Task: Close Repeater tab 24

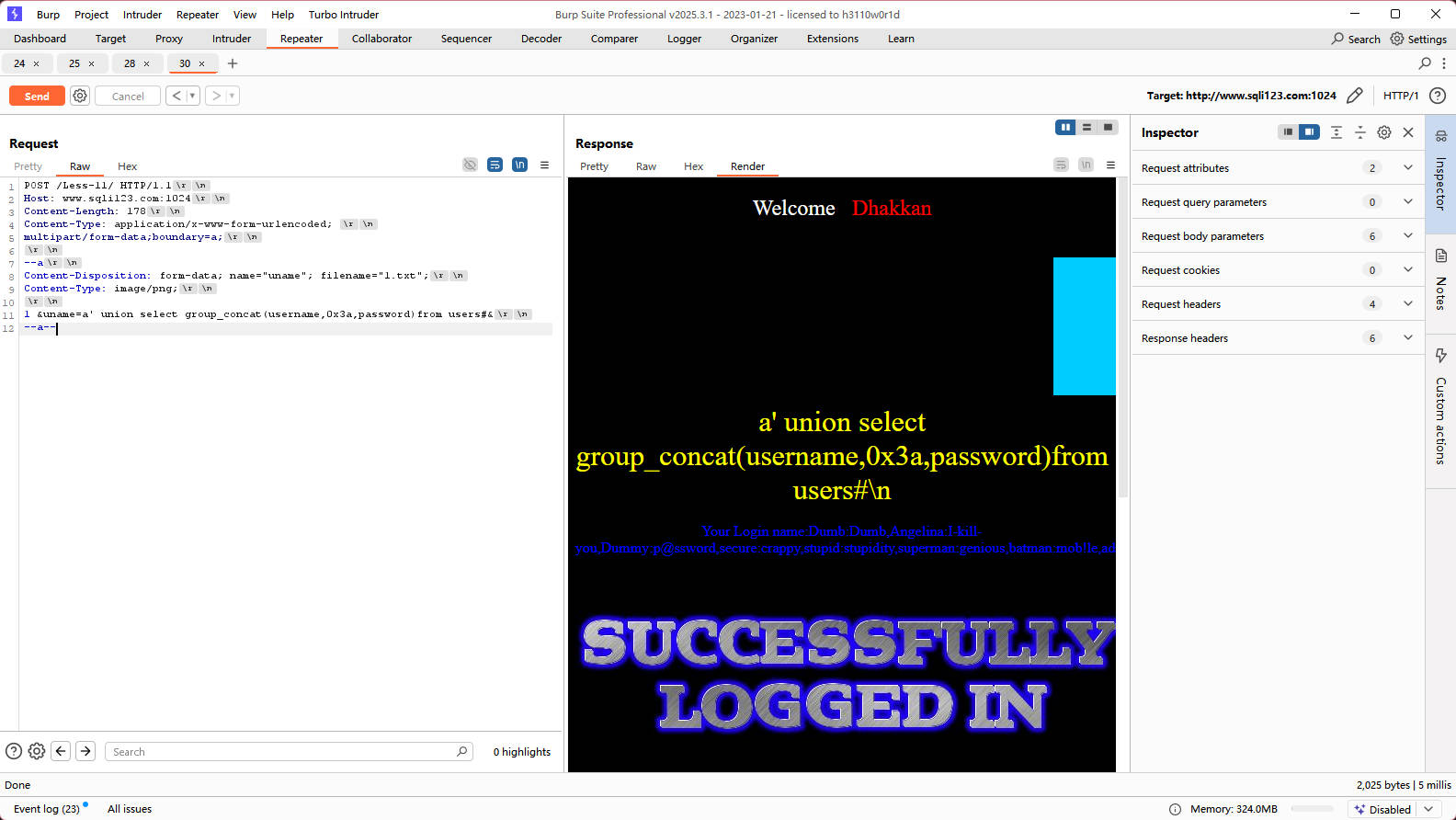Action: point(37,63)
